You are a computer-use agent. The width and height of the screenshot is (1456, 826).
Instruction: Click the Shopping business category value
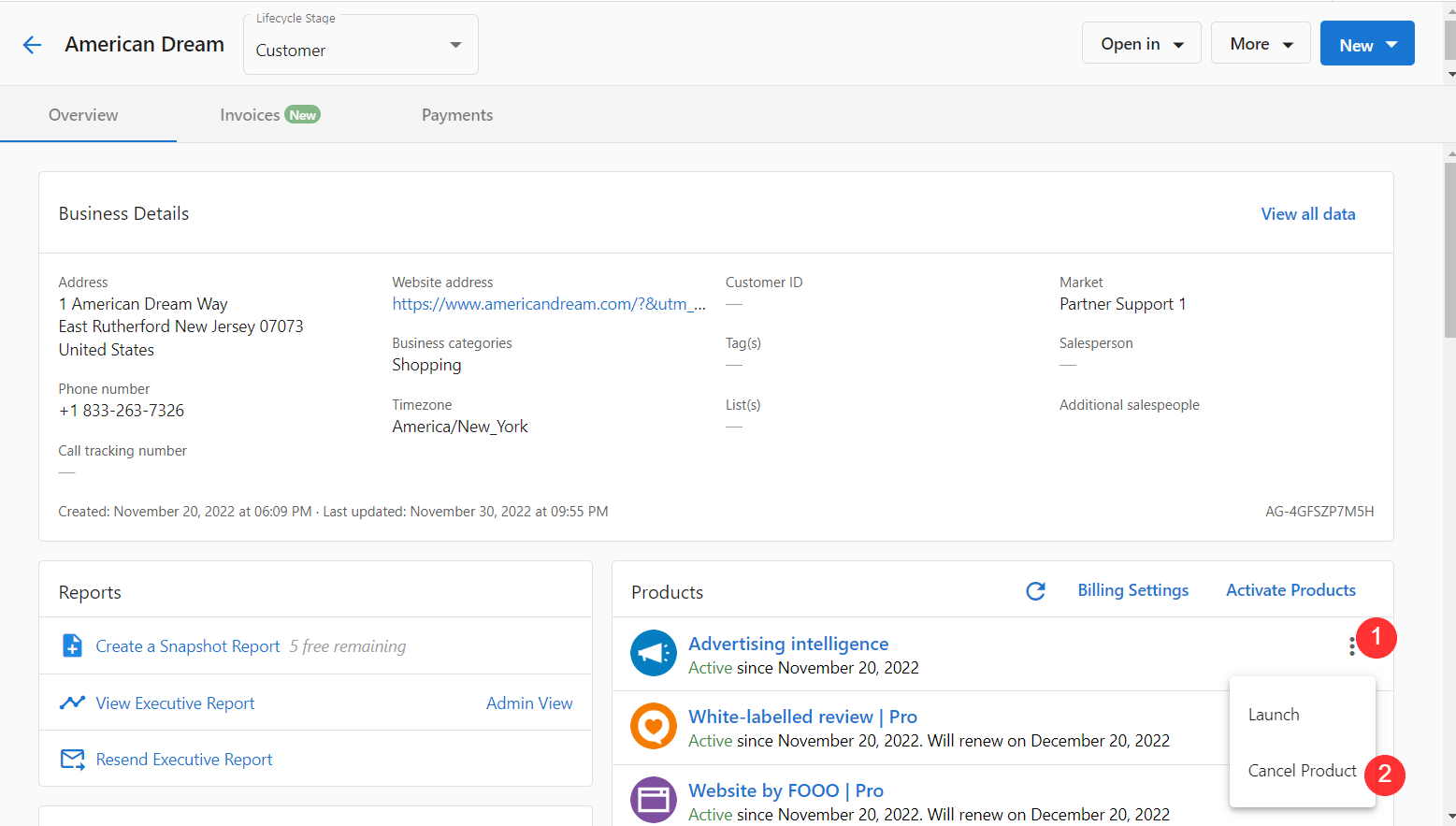[x=426, y=365]
